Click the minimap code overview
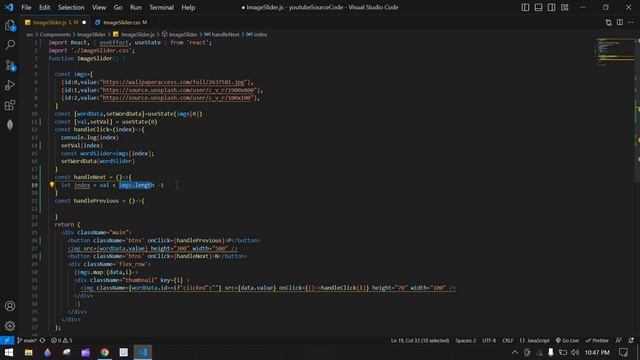This screenshot has width=640, height=360. coord(615,52)
